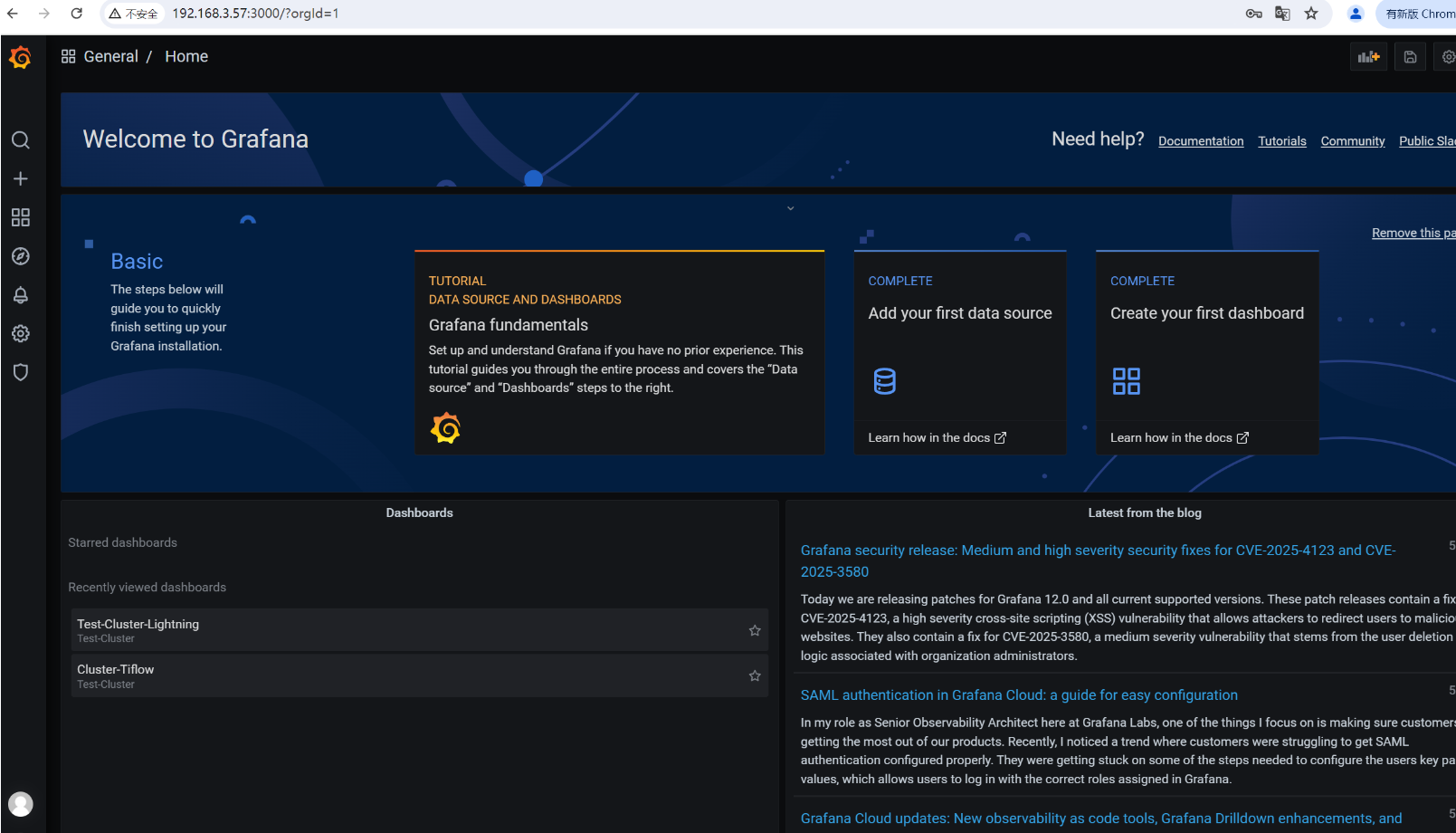Click the Welcome to Grafana heading
Image resolution: width=1456 pixels, height=833 pixels.
click(195, 139)
